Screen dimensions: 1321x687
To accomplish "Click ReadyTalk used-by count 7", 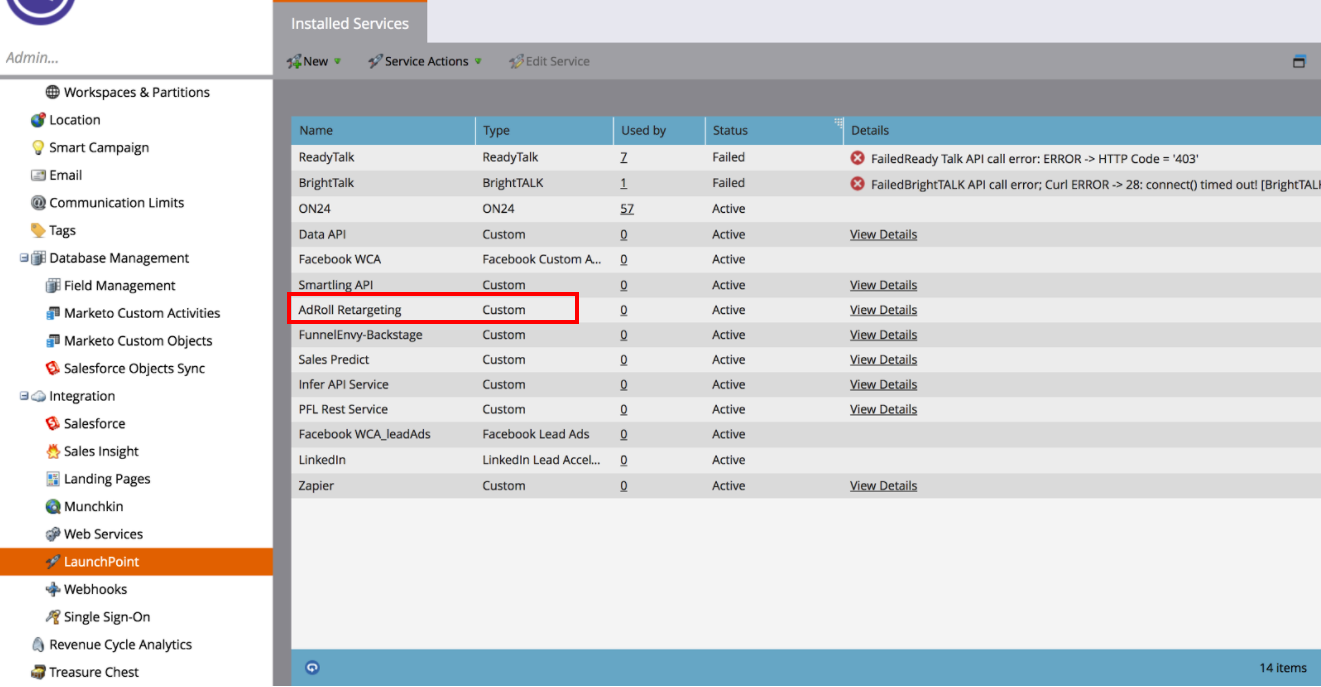I will [x=624, y=158].
